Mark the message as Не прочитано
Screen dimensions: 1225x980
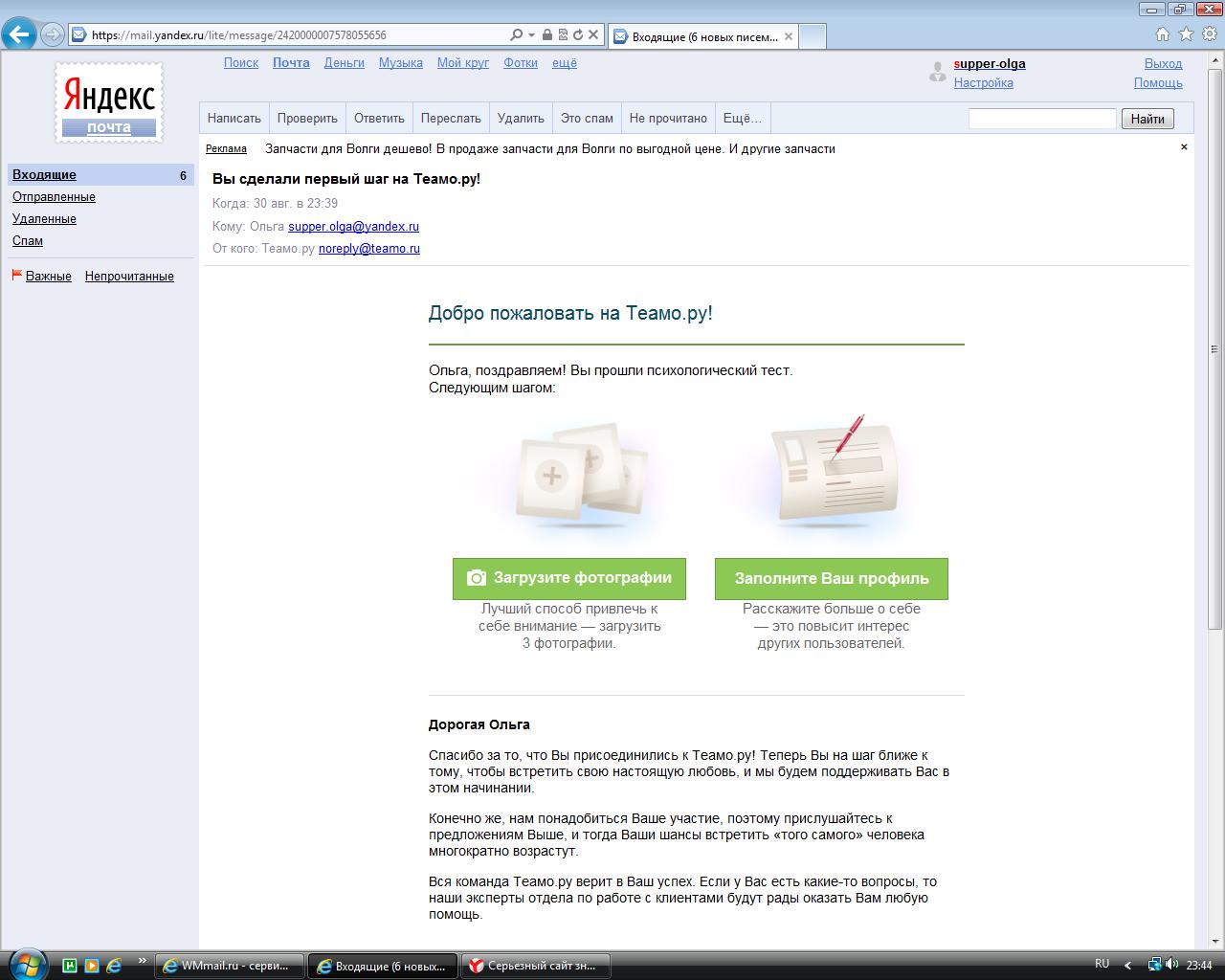coord(668,119)
